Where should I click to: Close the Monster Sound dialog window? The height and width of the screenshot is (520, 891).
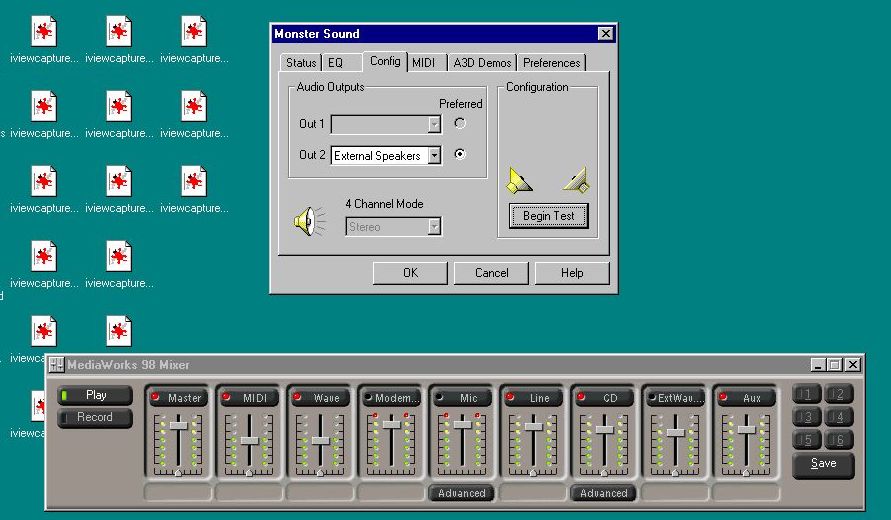pos(606,34)
